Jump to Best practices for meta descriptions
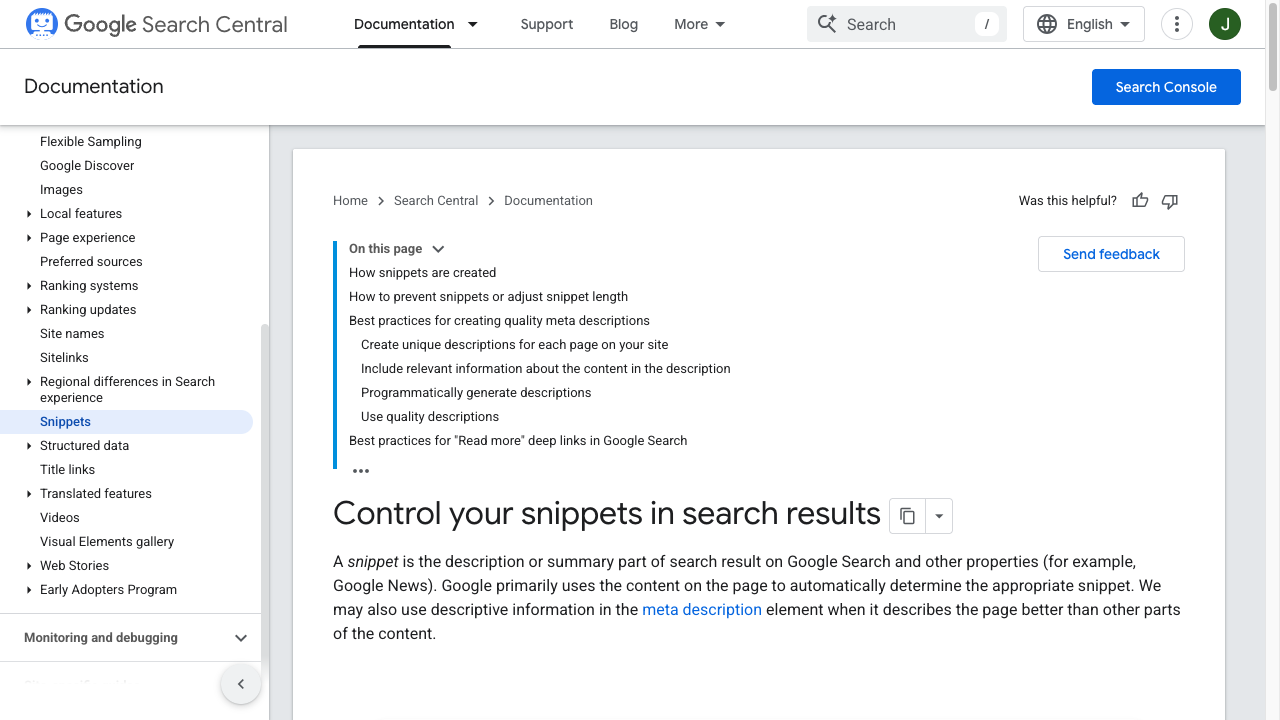 point(499,321)
